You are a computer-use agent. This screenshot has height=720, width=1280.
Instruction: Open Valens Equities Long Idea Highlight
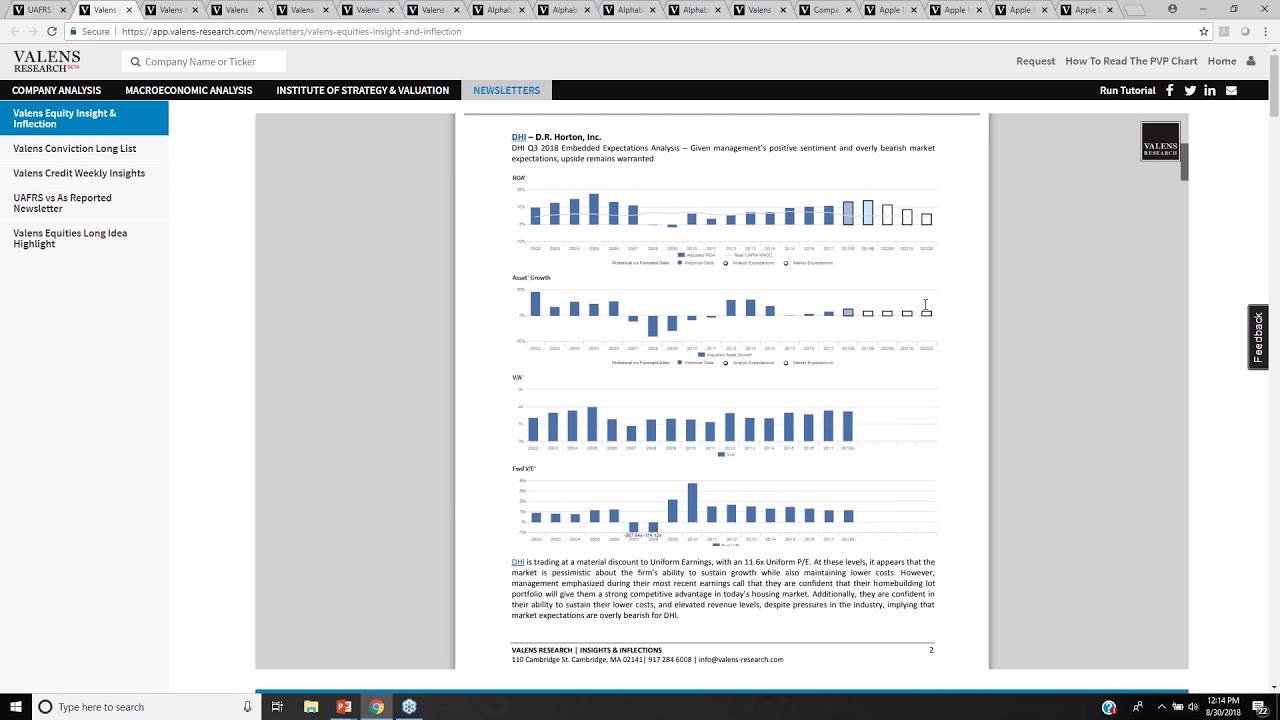coord(70,238)
